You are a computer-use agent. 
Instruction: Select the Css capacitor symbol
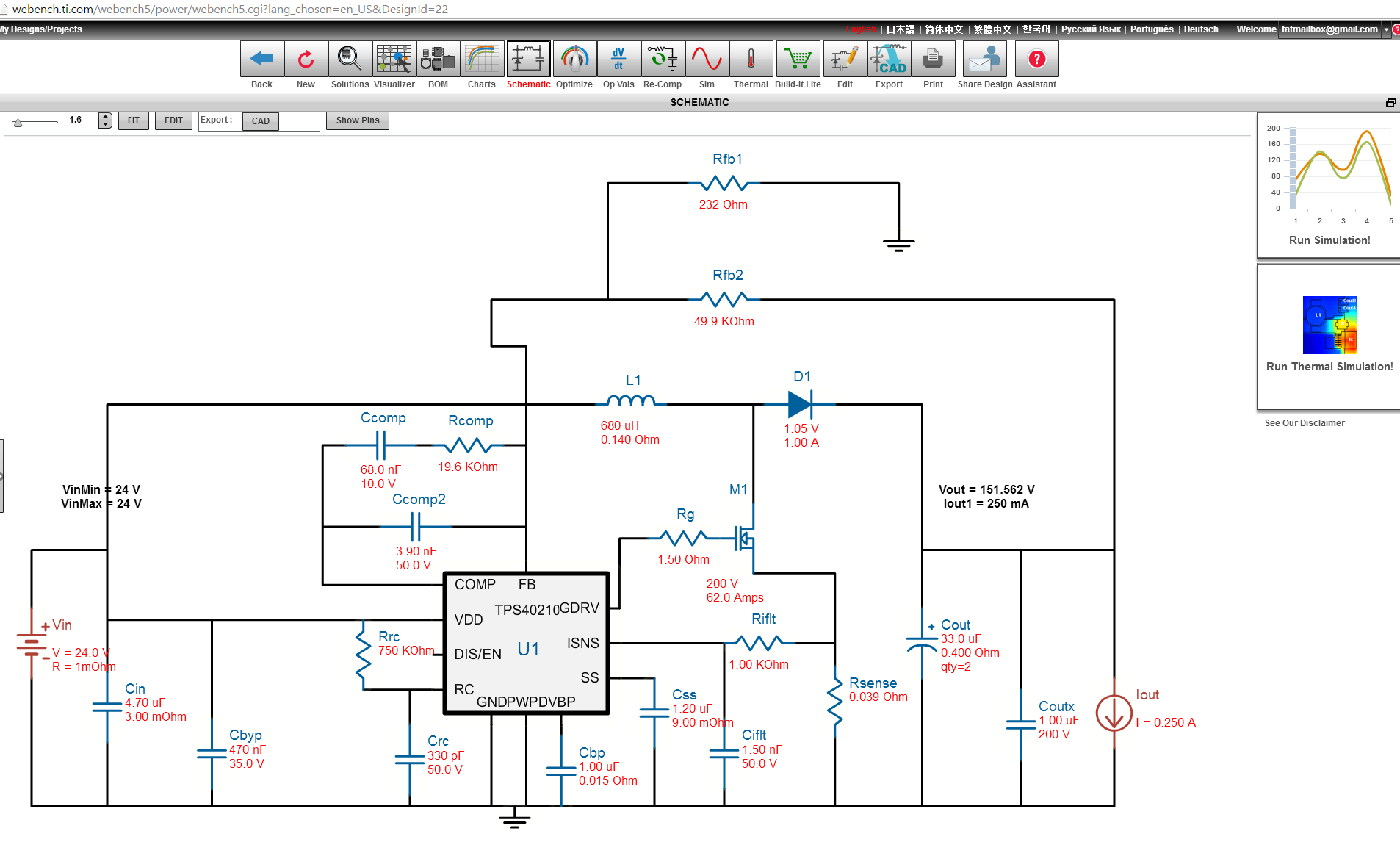click(x=654, y=713)
